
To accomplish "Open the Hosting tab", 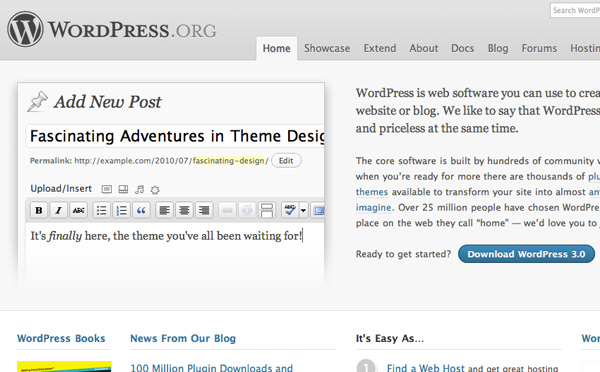I will (585, 48).
